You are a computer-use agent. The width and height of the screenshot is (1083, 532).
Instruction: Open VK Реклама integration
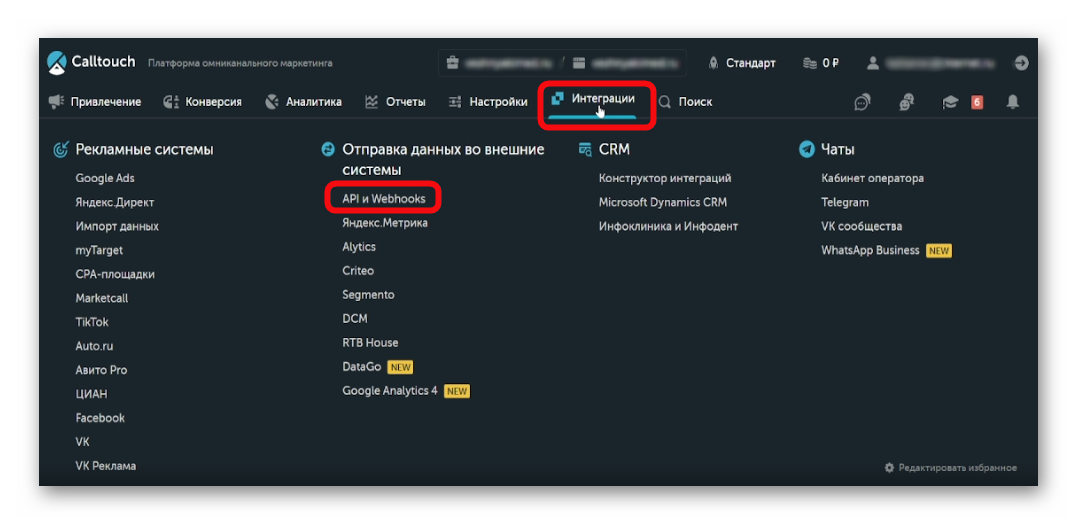click(106, 466)
